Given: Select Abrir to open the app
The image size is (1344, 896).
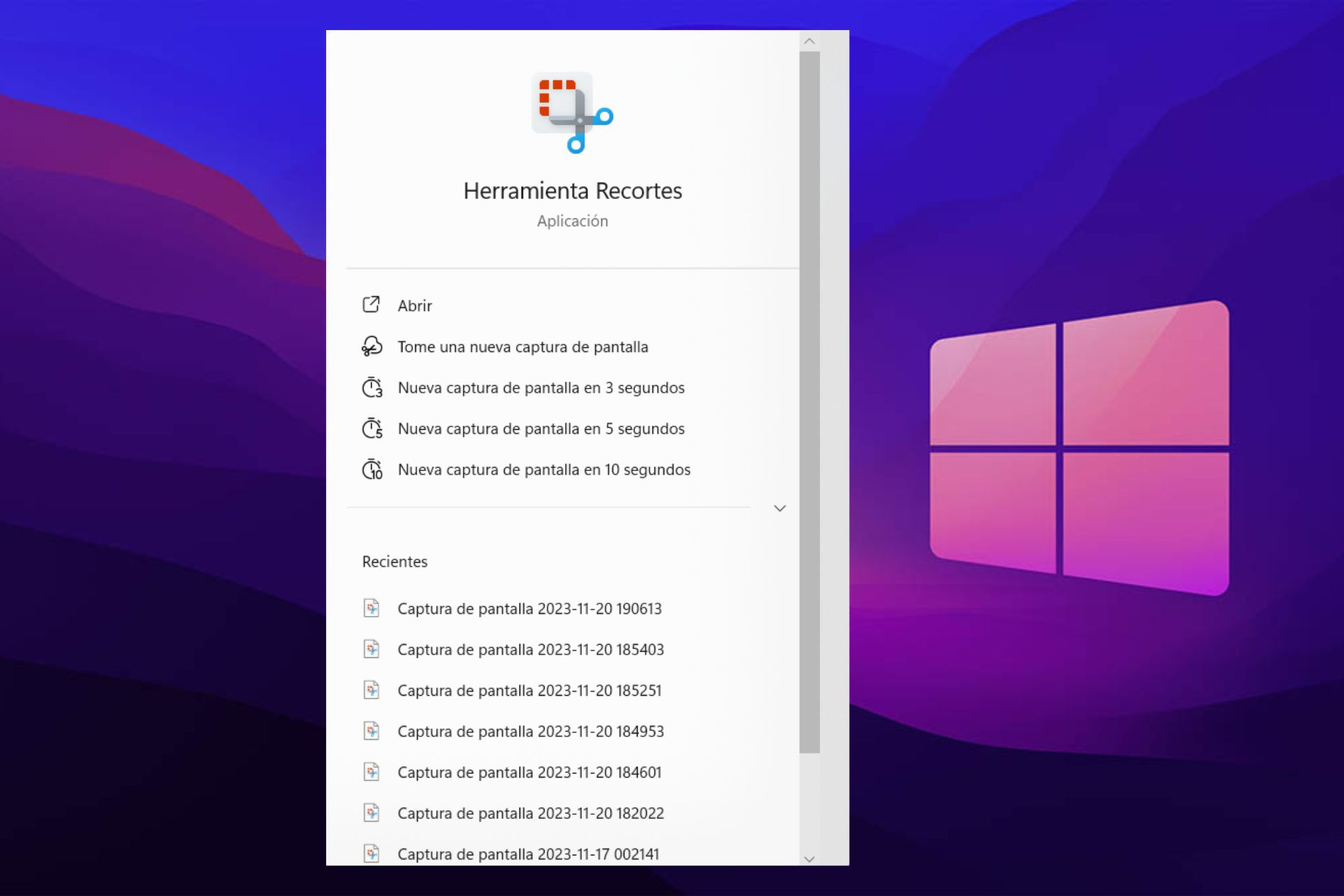Looking at the screenshot, I should [x=414, y=306].
